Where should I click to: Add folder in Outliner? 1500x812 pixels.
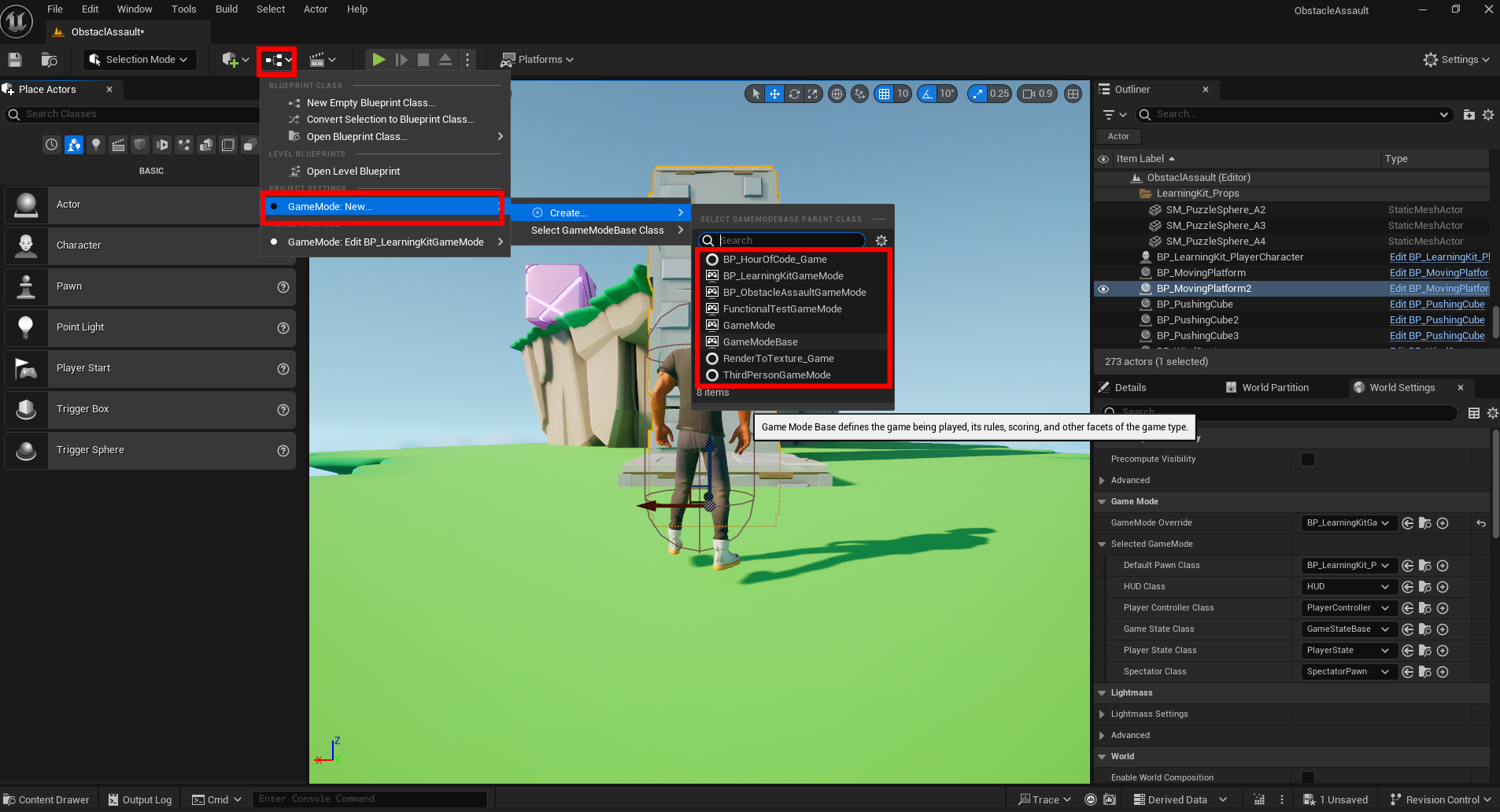[1469, 115]
